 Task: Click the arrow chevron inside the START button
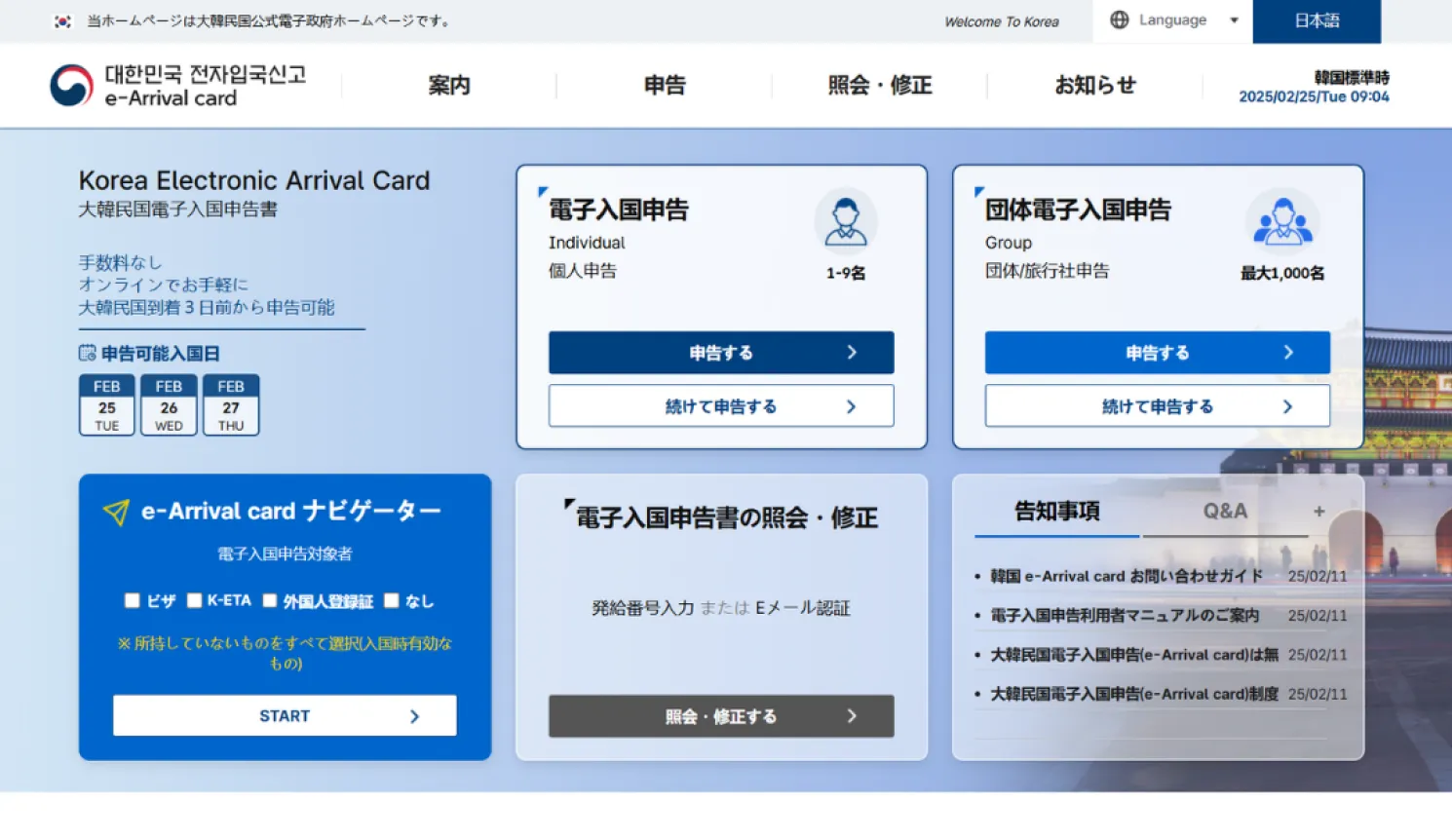[415, 715]
